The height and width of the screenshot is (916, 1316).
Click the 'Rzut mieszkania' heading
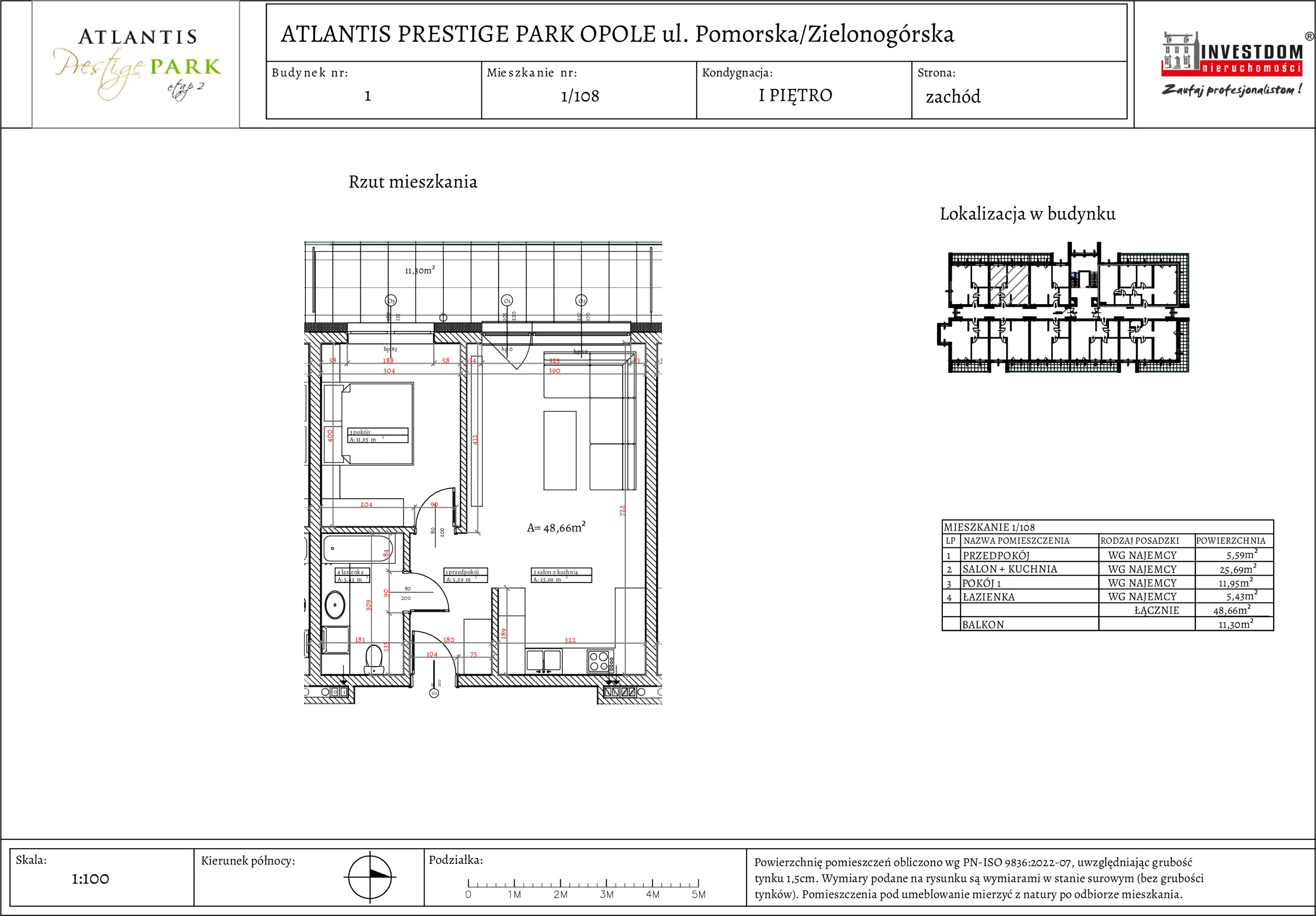(x=413, y=182)
